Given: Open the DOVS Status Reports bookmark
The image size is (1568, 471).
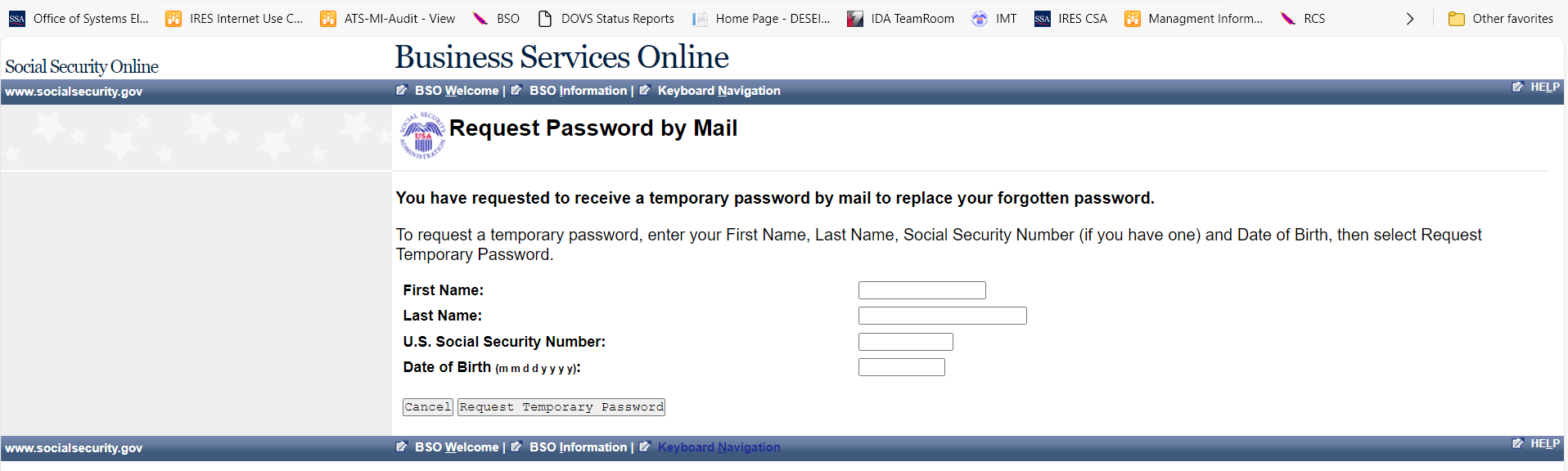Looking at the screenshot, I should click(606, 19).
